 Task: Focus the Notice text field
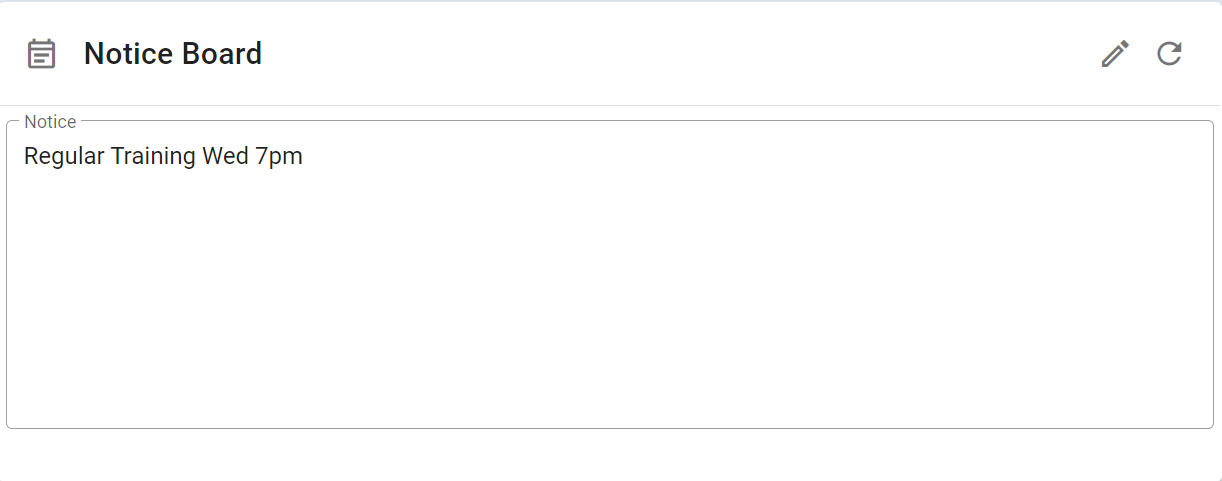(x=610, y=275)
